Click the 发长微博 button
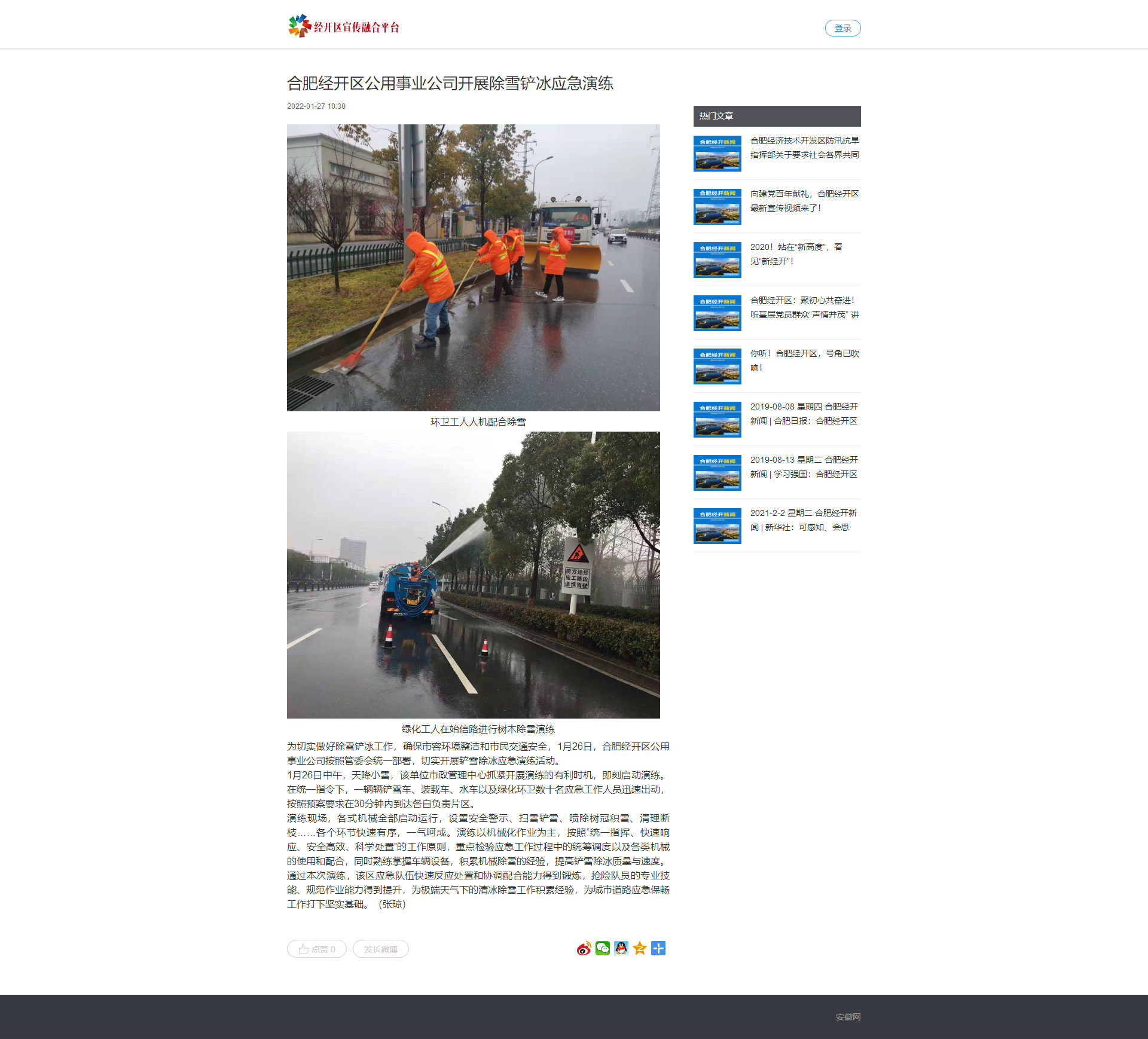The height and width of the screenshot is (1039, 1148). (381, 949)
